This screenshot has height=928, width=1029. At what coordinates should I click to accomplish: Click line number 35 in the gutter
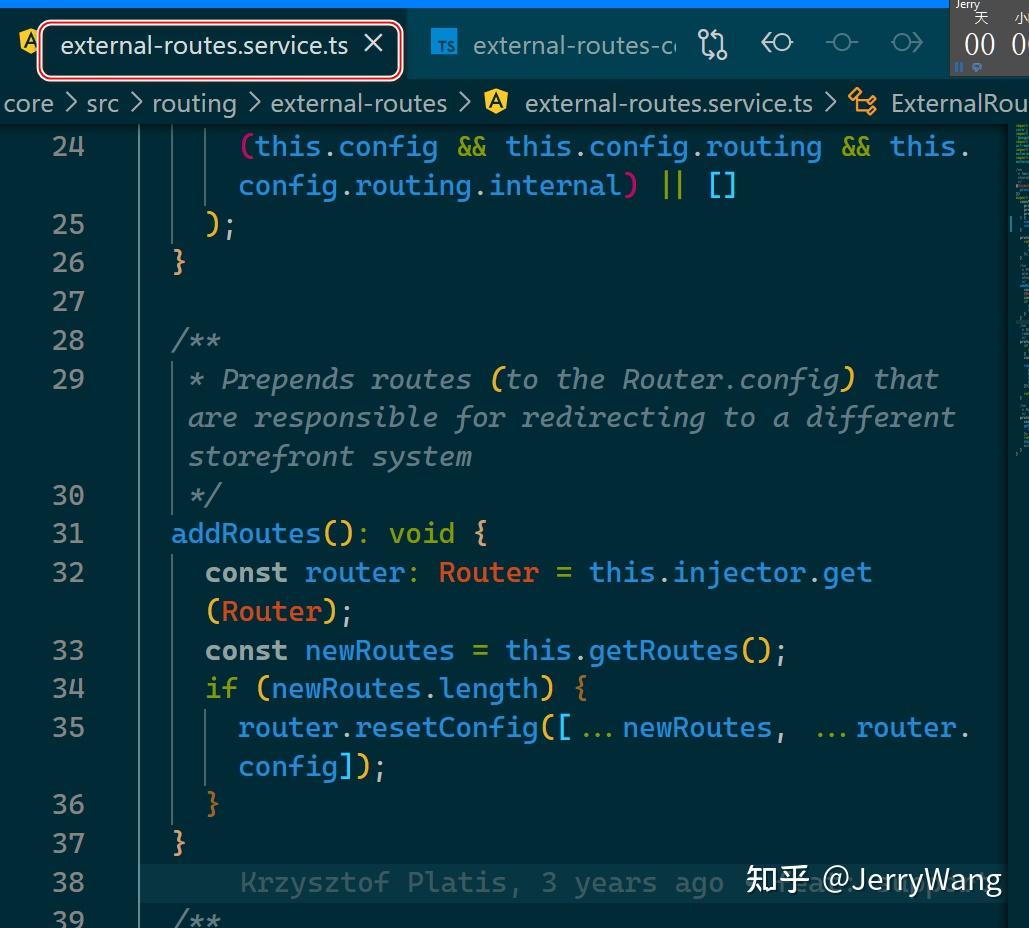point(68,727)
